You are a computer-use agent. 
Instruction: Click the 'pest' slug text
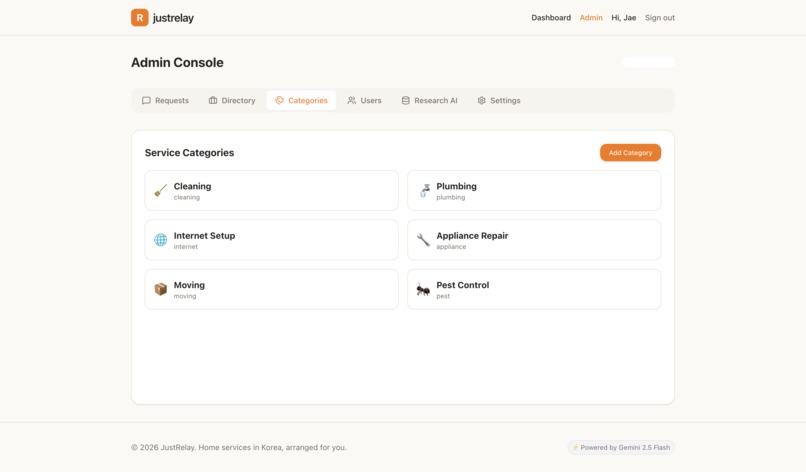pos(443,296)
